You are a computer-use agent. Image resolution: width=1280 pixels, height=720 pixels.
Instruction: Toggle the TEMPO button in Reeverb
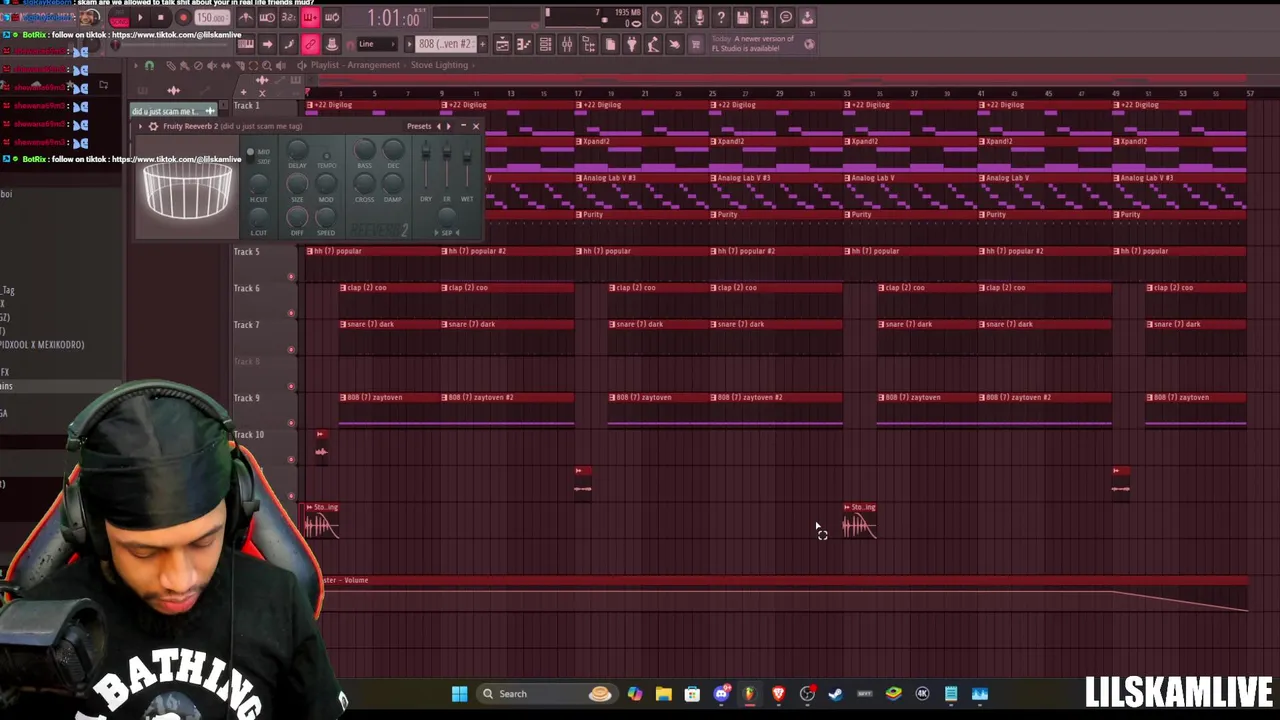point(326,156)
